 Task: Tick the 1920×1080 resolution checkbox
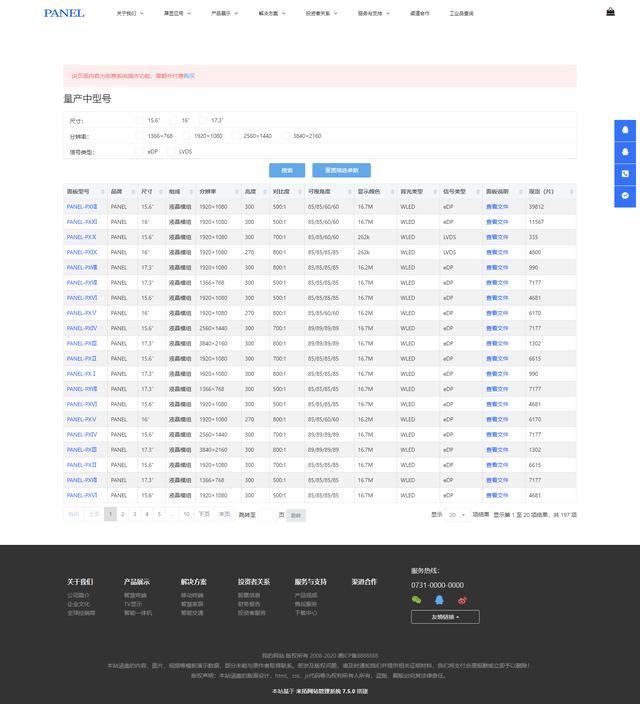coord(186,136)
